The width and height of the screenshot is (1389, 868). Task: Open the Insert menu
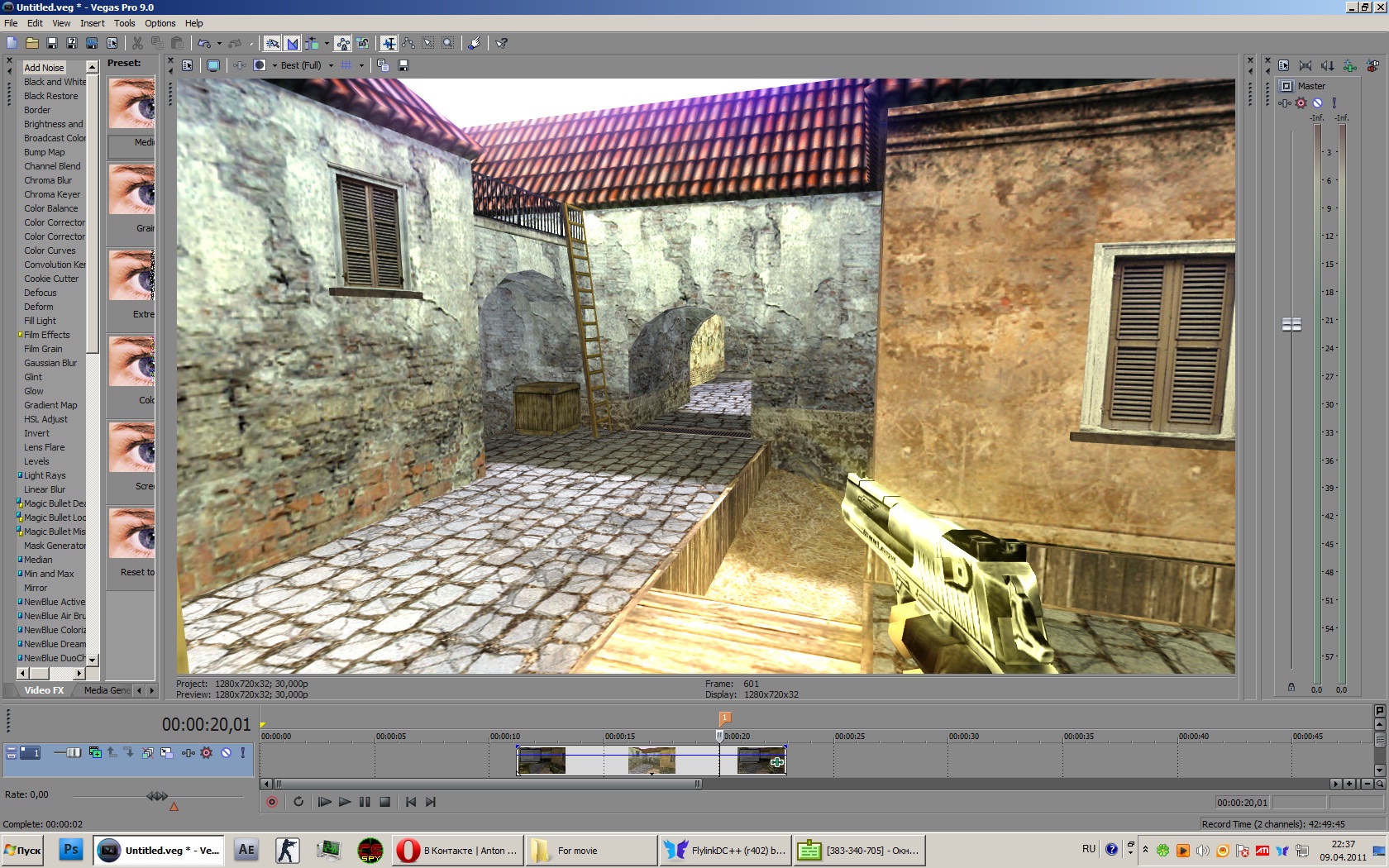[x=93, y=23]
